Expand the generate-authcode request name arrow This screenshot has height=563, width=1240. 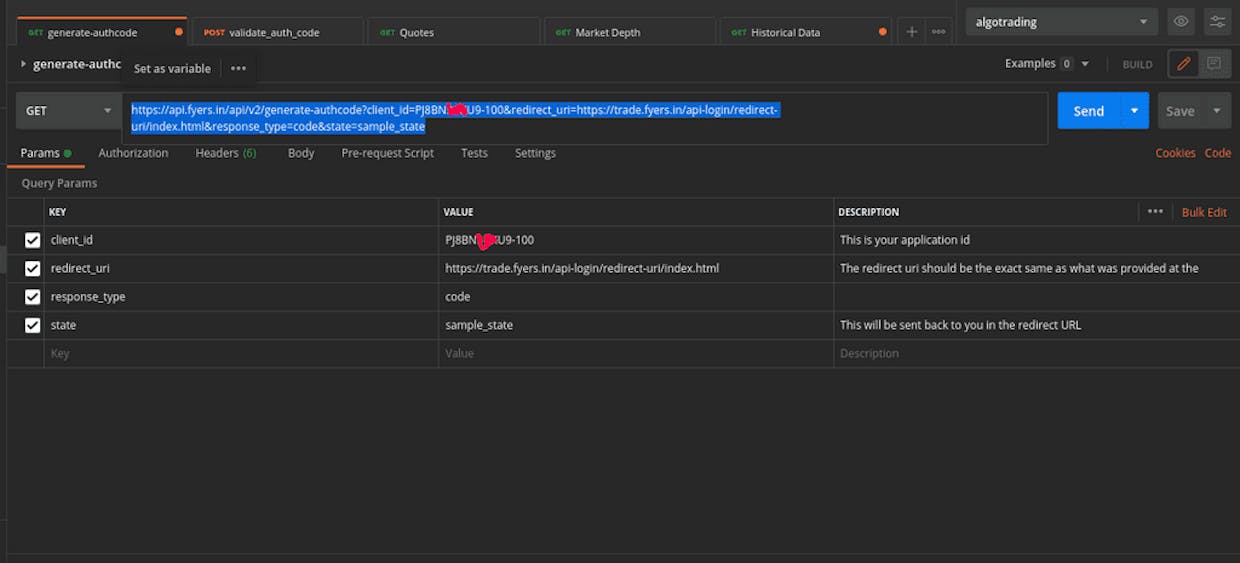[x=23, y=64]
